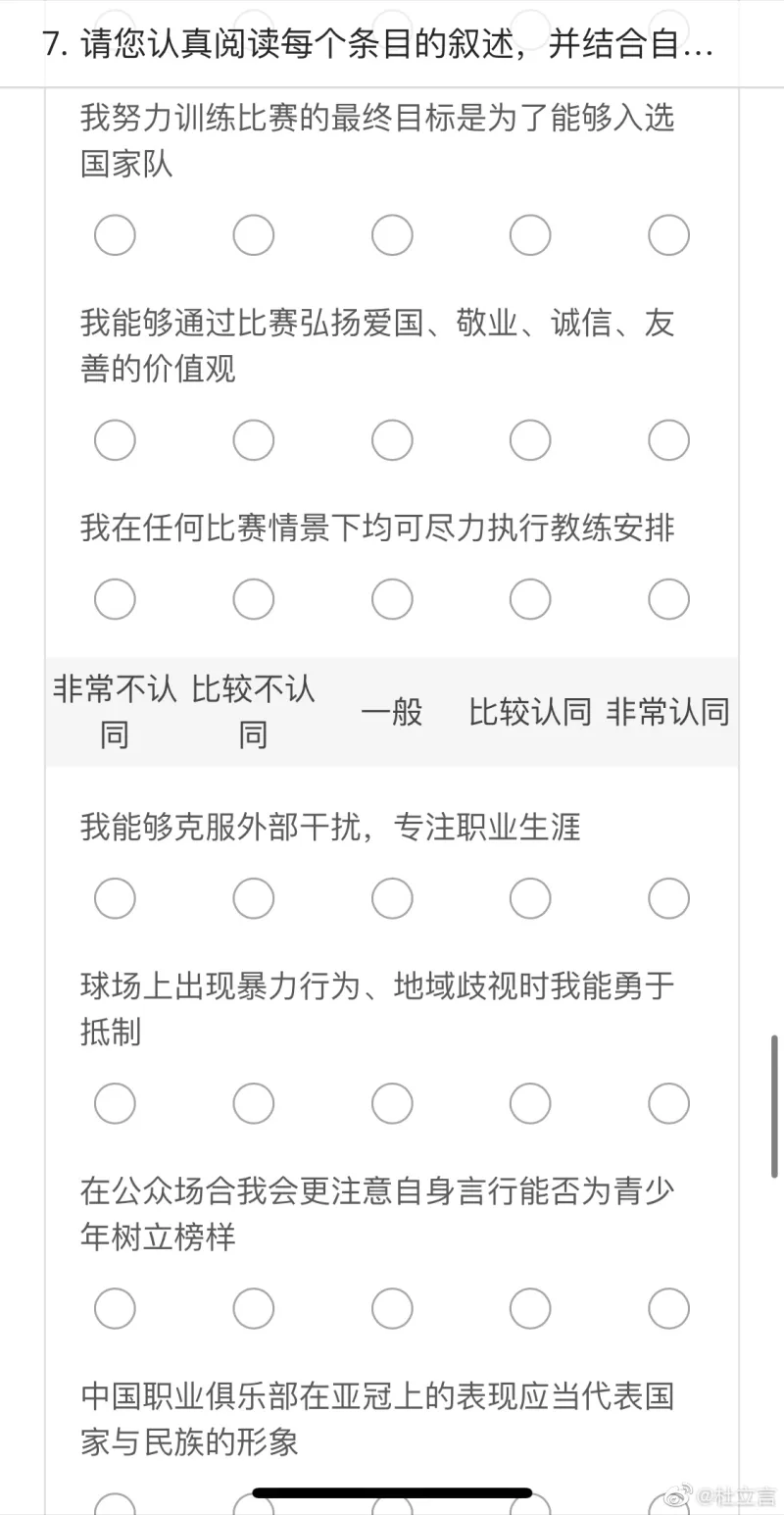Screen dimensions: 784x1515
Task: Choose 比较认同 for 弘扬爱国敬业 statement
Action: pos(530,440)
